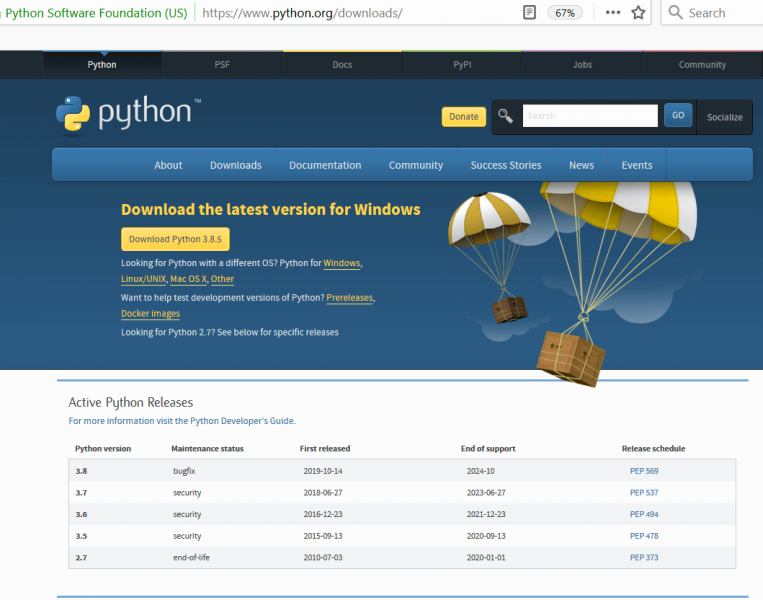Click the magnifier icon beside site search

click(506, 116)
